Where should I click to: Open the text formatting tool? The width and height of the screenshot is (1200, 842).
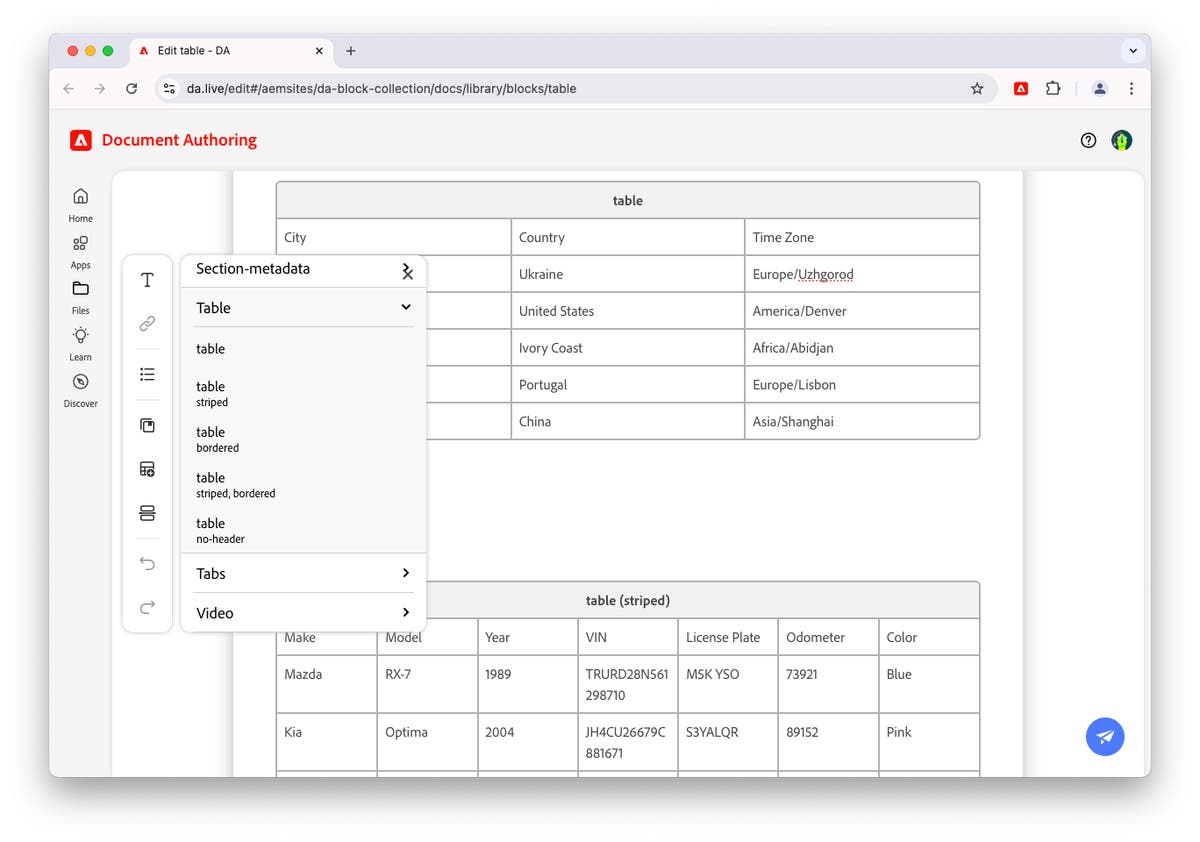pyautogui.click(x=147, y=280)
